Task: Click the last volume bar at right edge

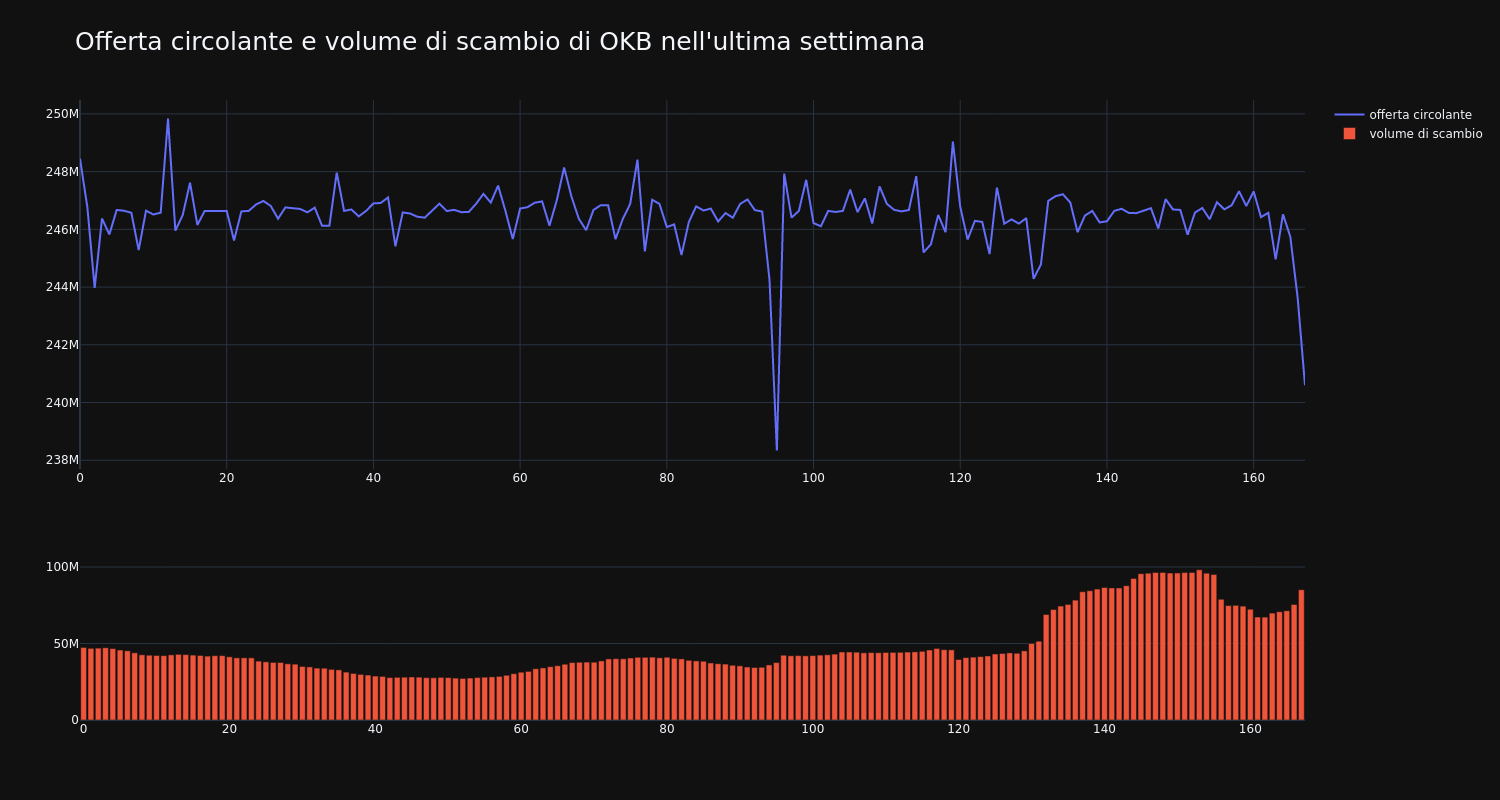Action: tap(1301, 655)
